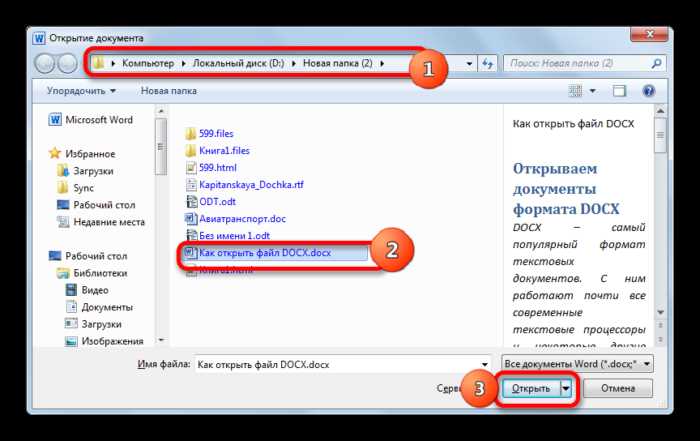The width and height of the screenshot is (700, 441).
Task: Select the Книга1.files folder
Action: tap(217, 150)
